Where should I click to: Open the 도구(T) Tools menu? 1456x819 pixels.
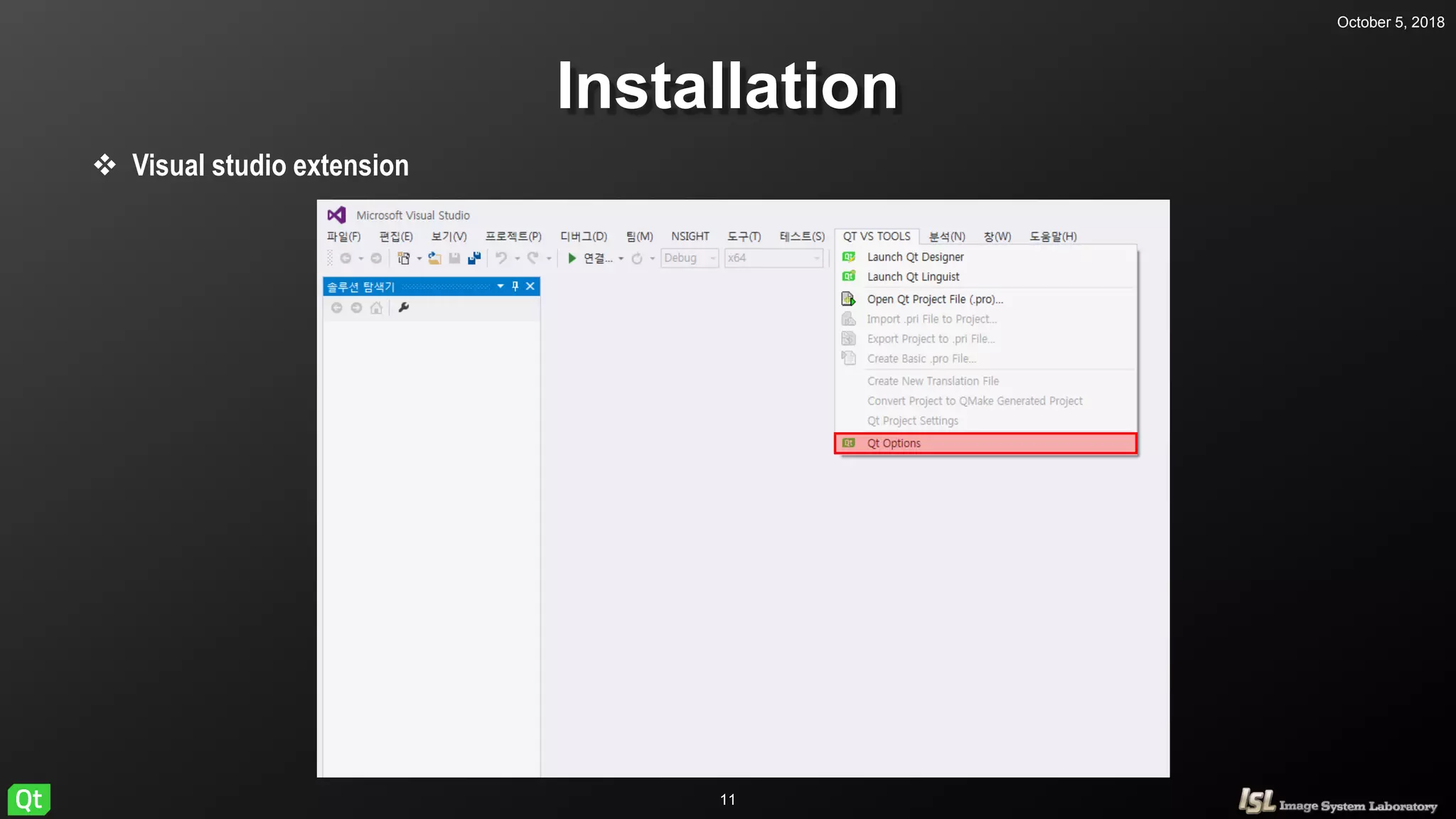pyautogui.click(x=744, y=236)
